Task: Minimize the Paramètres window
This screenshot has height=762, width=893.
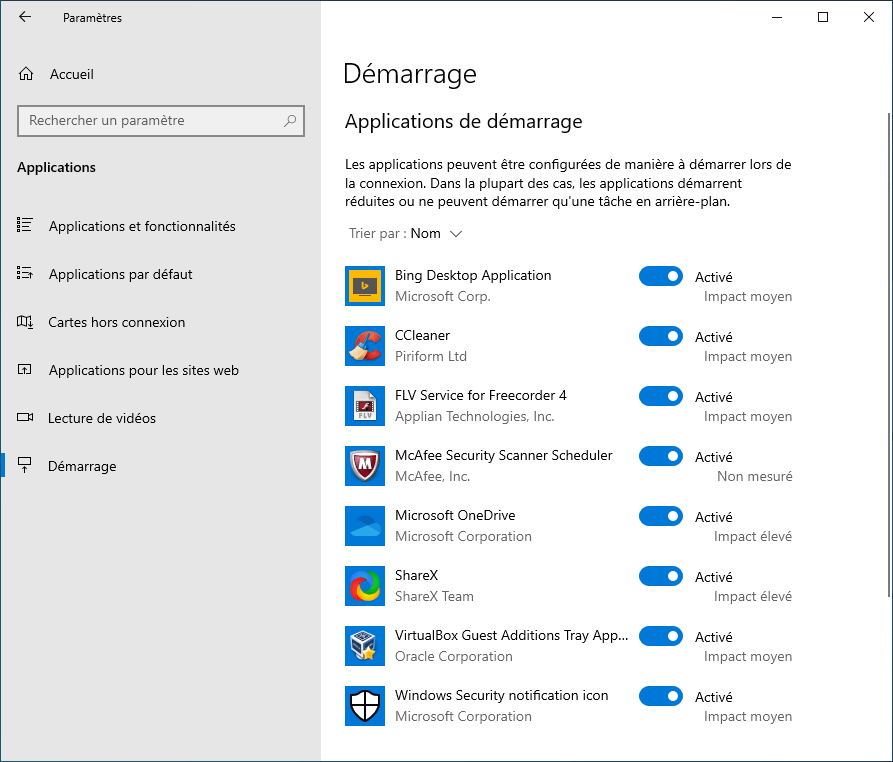Action: pos(777,17)
